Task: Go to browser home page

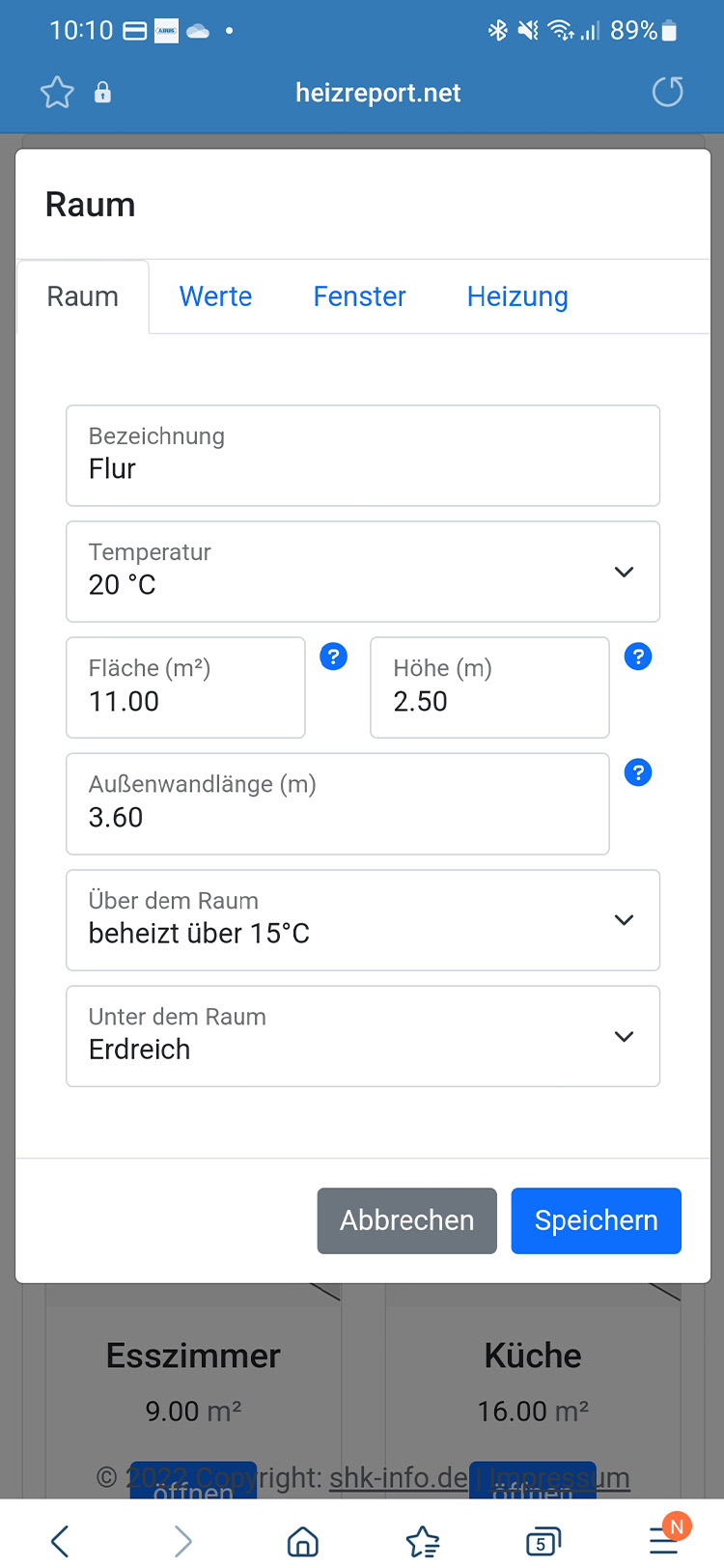Action: point(303,1541)
